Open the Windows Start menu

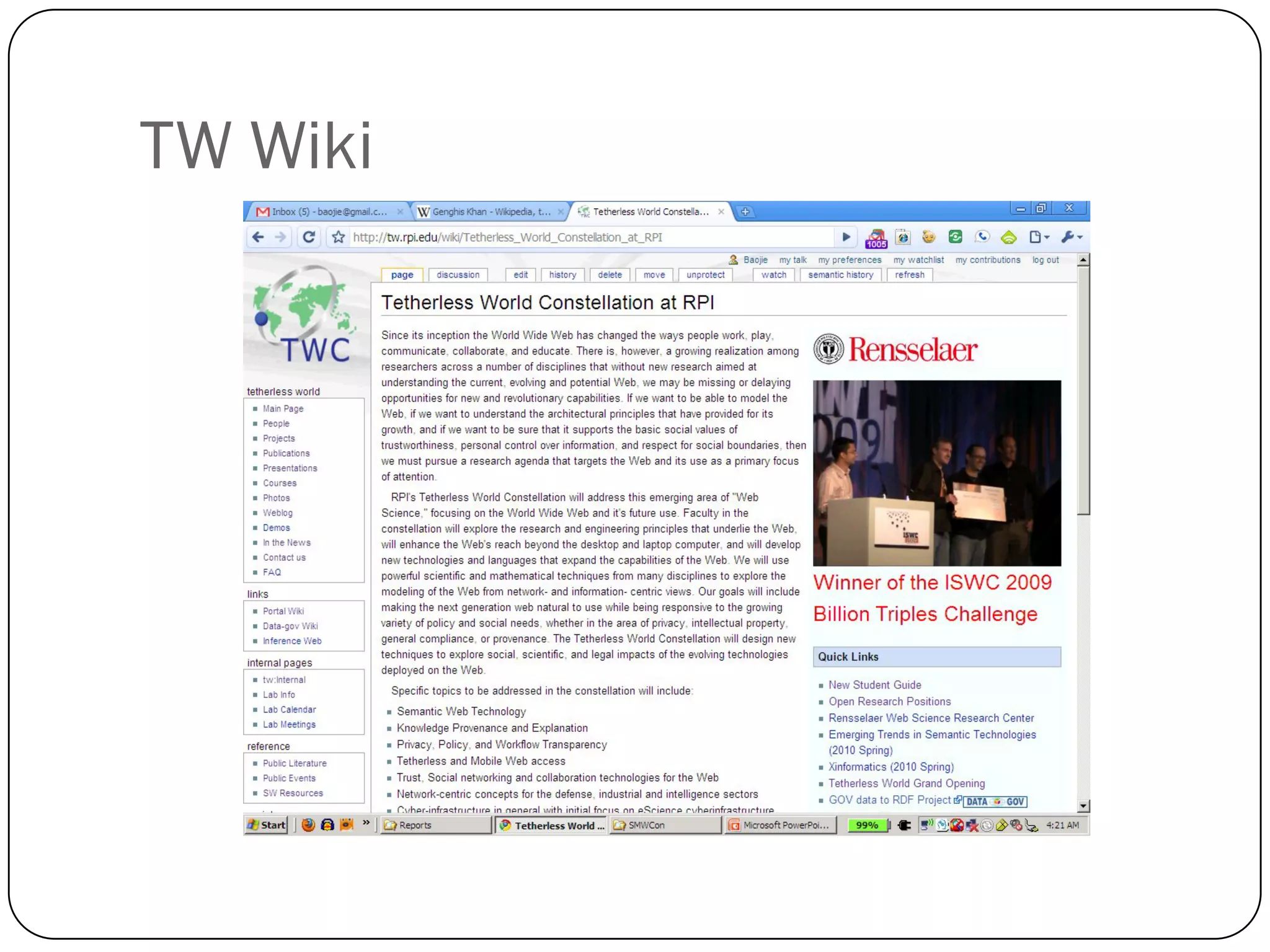click(266, 825)
